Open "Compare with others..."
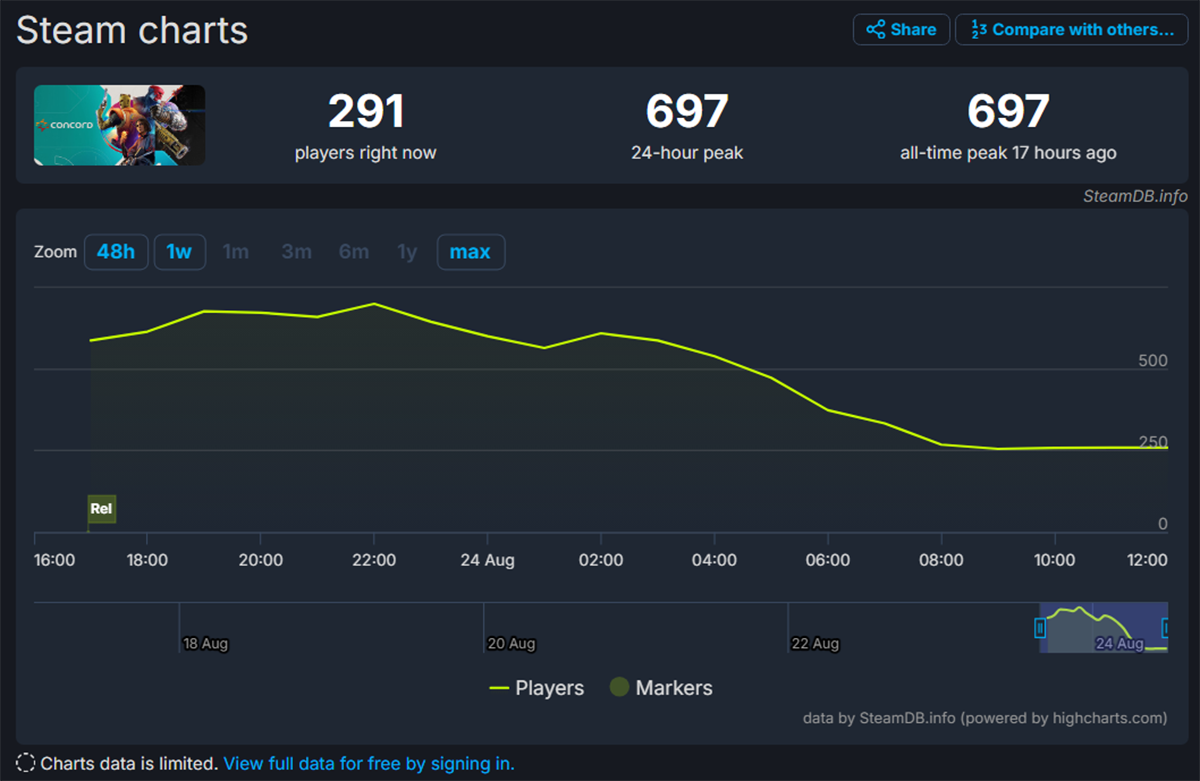1200x781 pixels. pos(1072,29)
